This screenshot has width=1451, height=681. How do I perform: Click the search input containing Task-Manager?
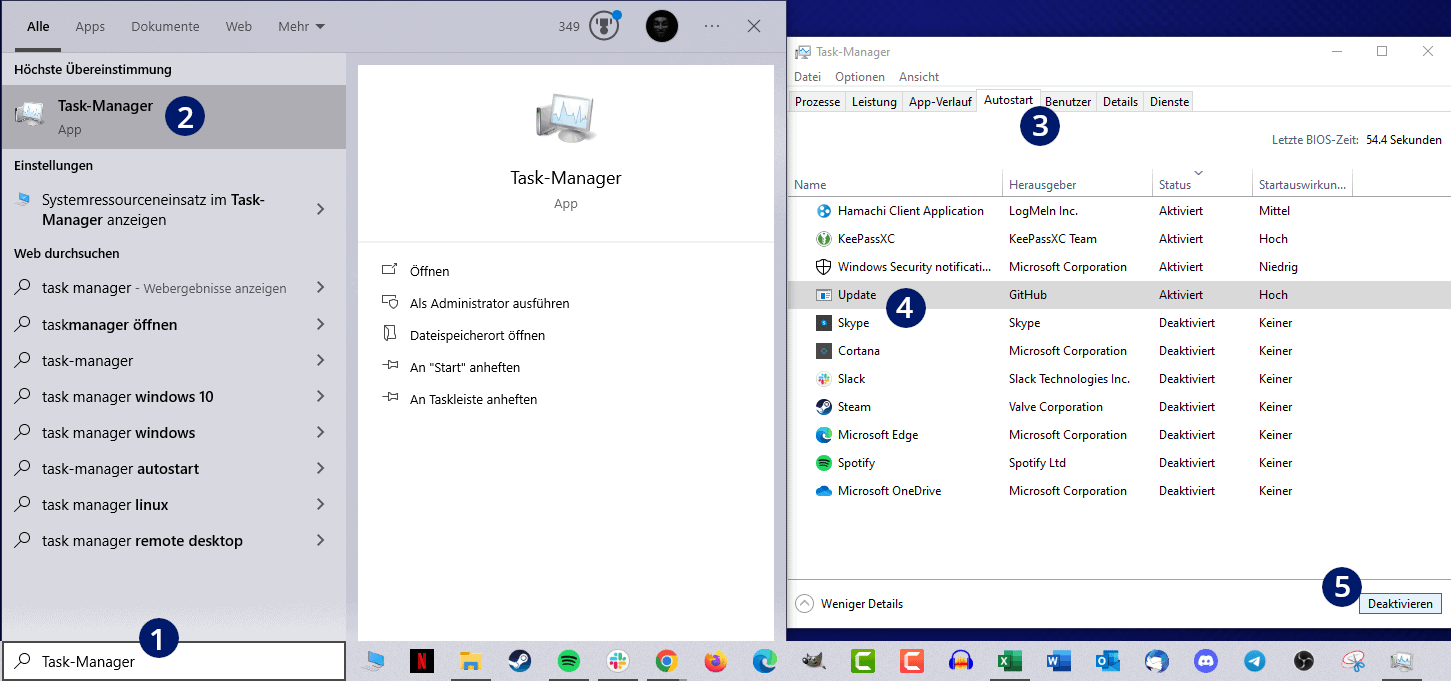(174, 661)
